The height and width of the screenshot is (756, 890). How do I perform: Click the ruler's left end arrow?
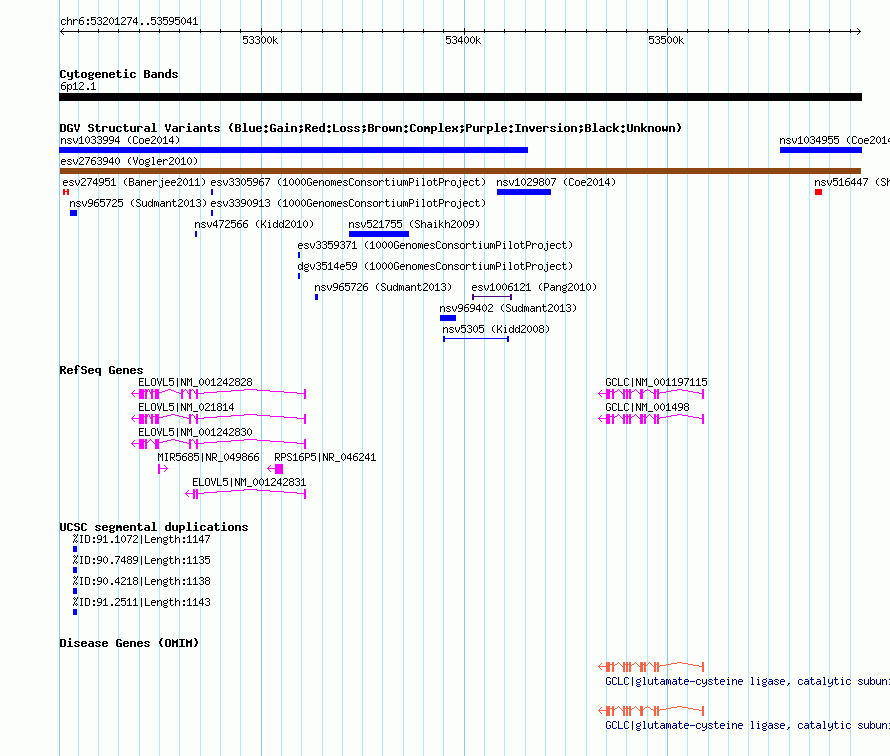(x=62, y=31)
